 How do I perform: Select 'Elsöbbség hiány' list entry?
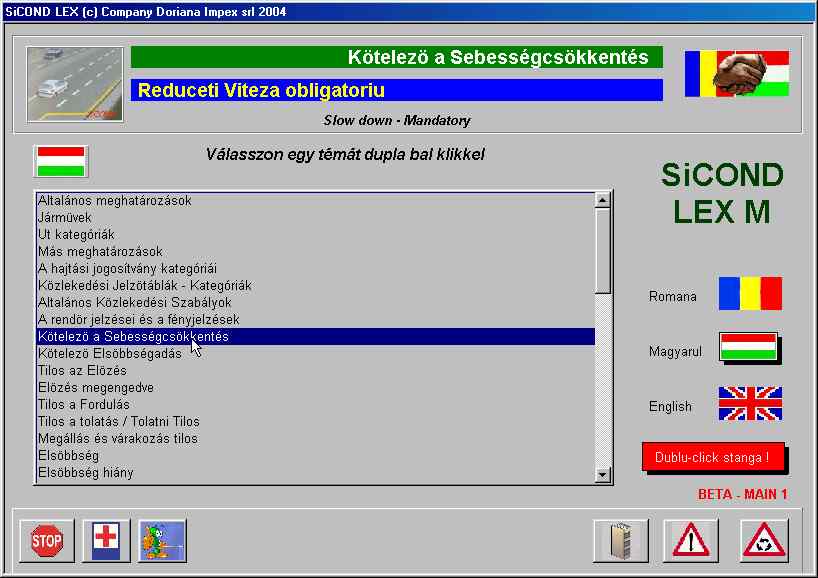click(x=316, y=473)
